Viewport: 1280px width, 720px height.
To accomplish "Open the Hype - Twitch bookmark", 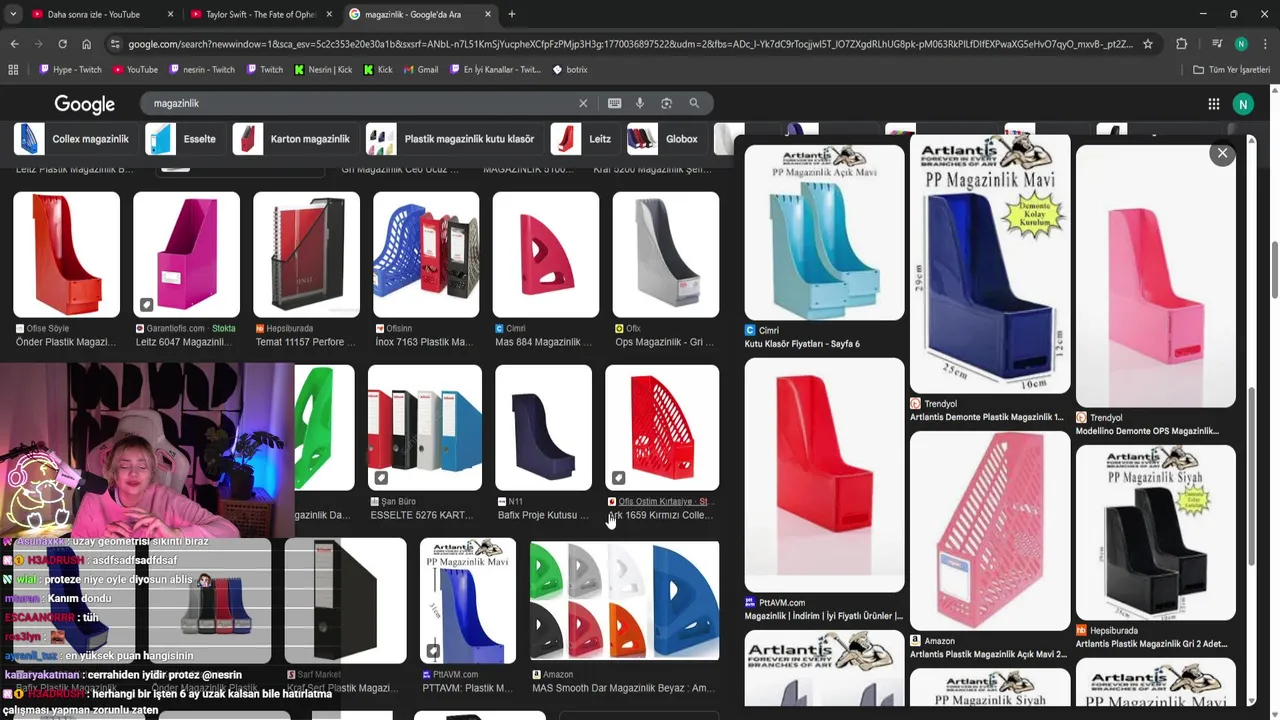I will [x=70, y=70].
